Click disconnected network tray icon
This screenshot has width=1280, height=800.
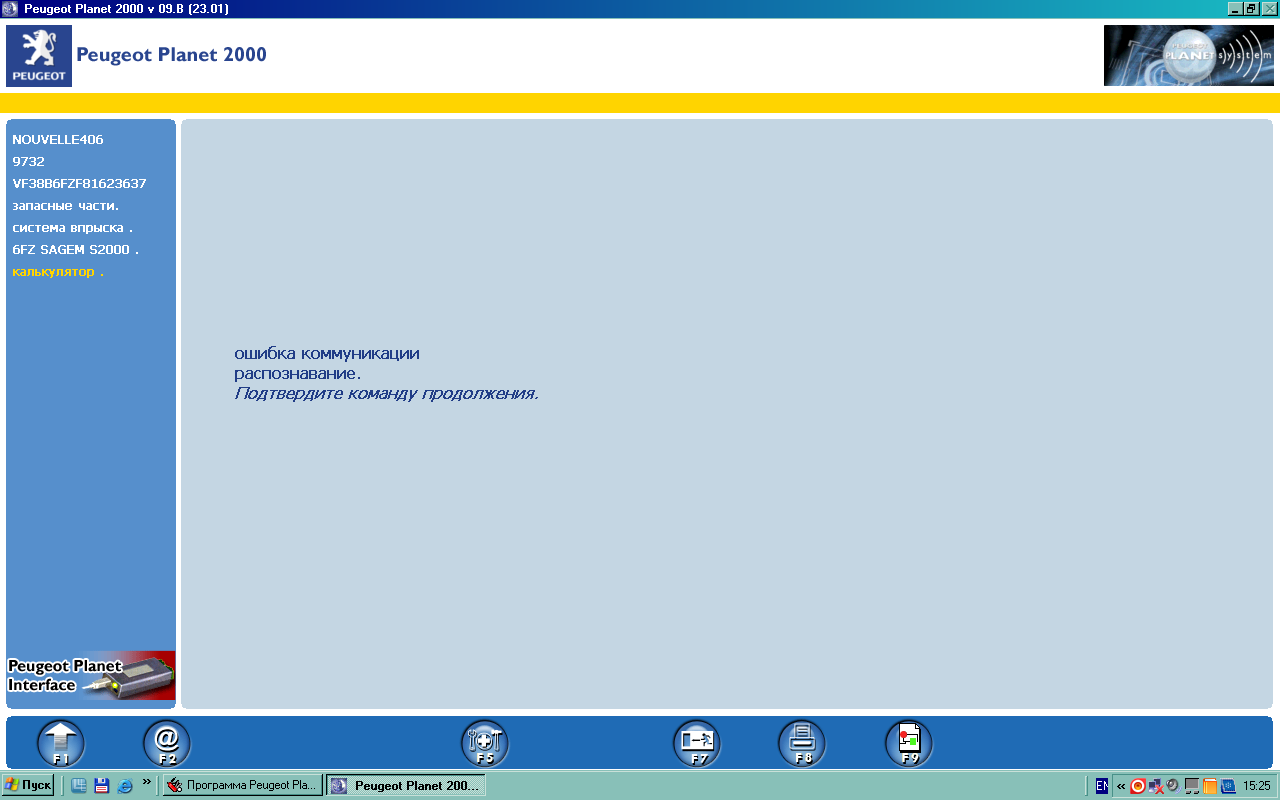1156,786
